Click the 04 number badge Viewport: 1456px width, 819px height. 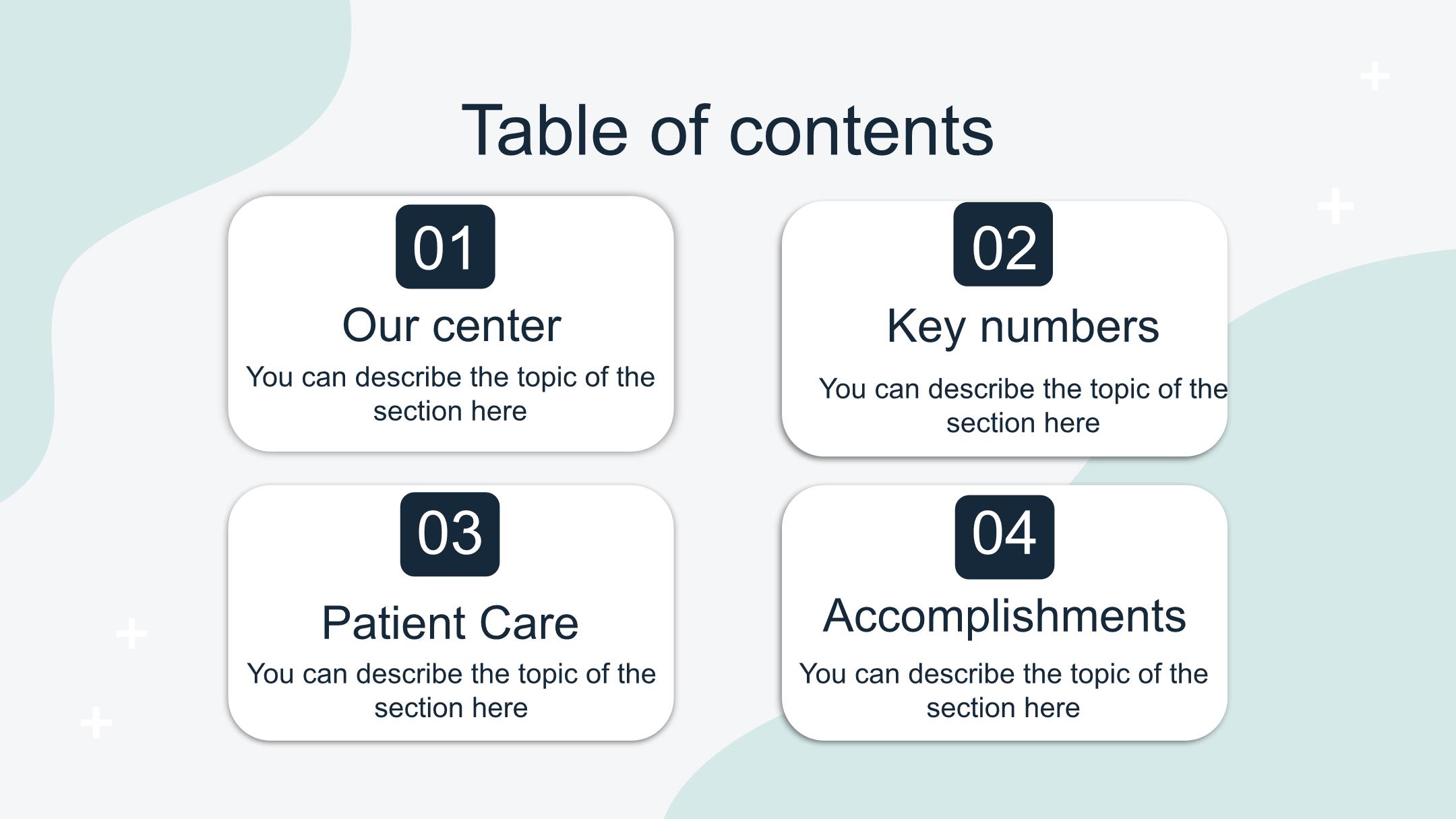tap(1004, 537)
